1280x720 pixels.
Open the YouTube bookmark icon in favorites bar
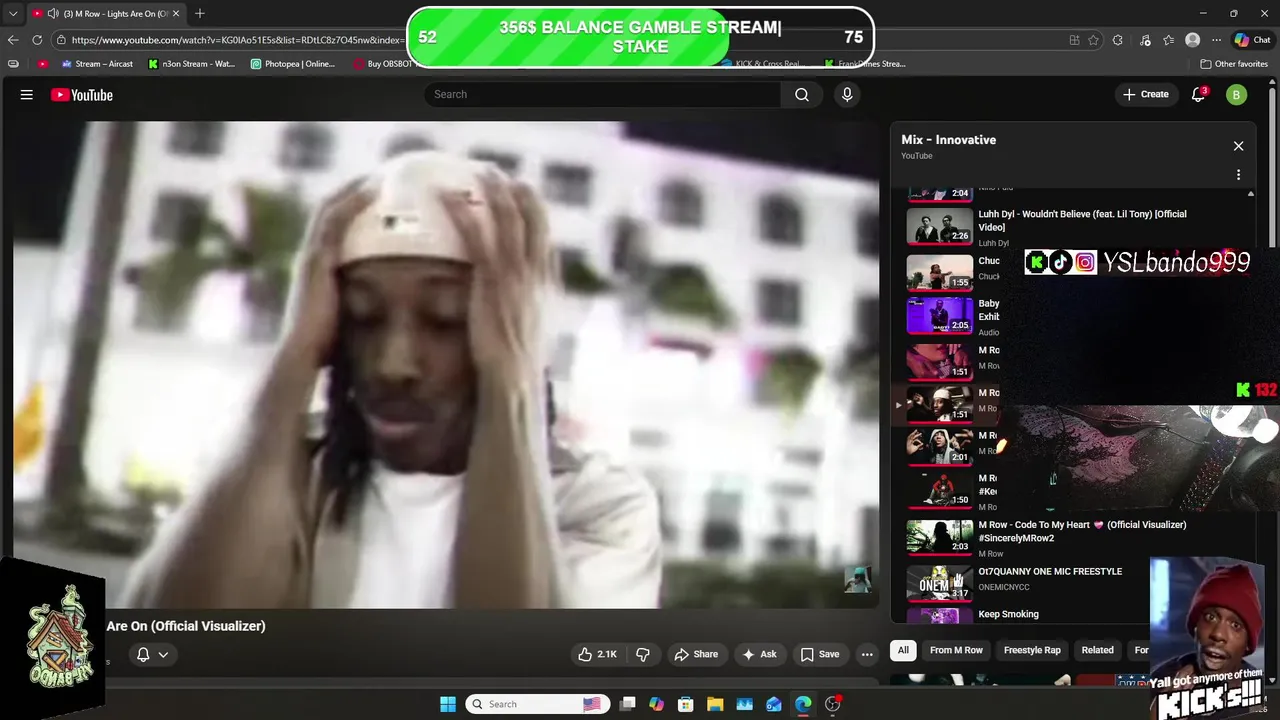point(42,64)
